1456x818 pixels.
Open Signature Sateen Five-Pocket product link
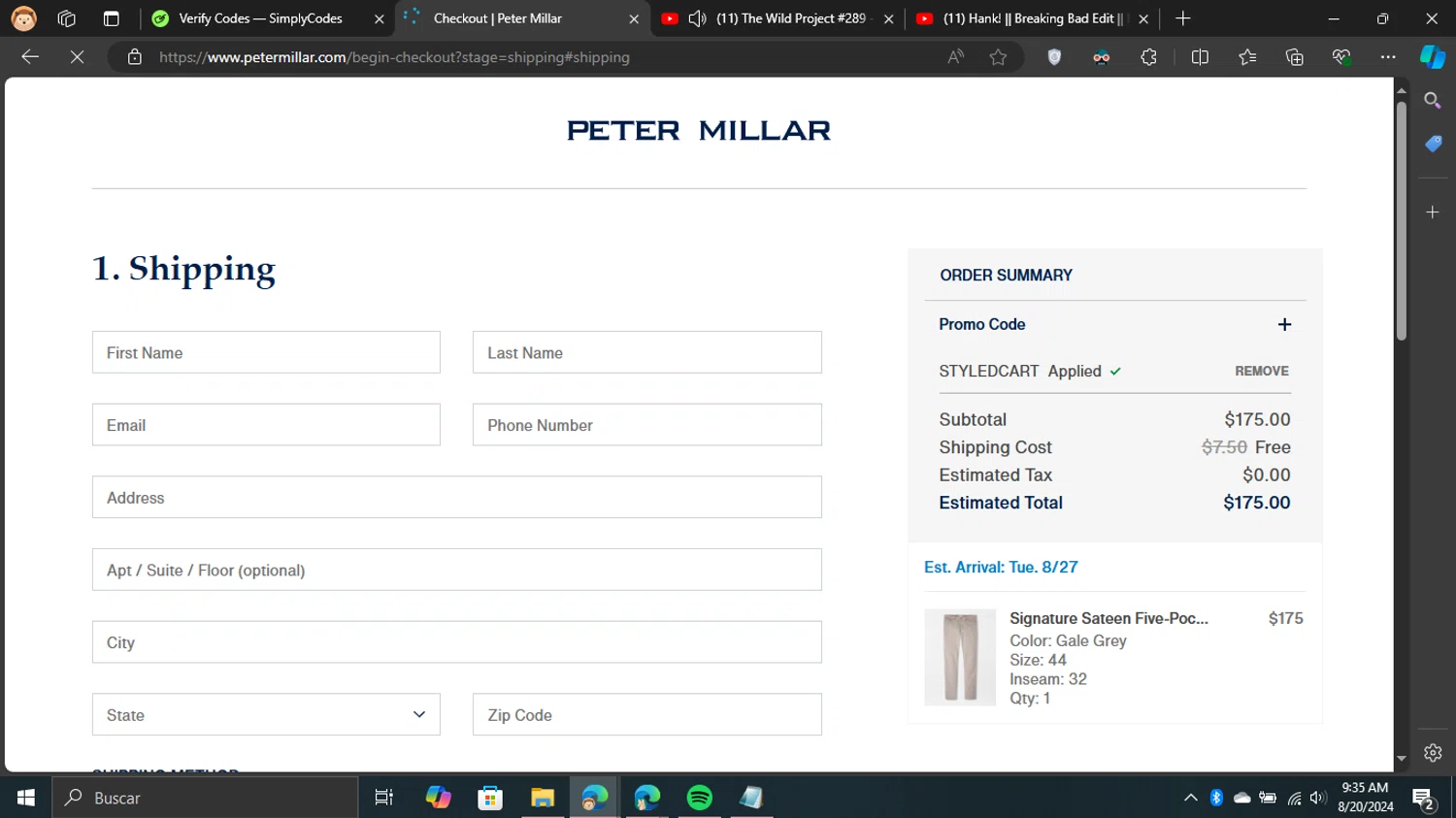(1109, 618)
